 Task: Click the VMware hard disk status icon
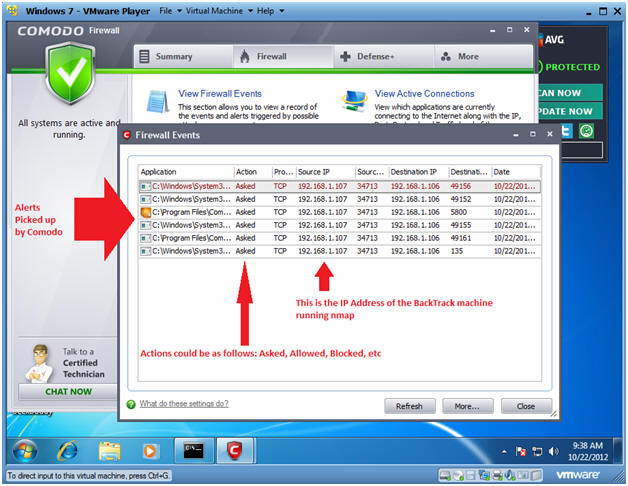(445, 476)
